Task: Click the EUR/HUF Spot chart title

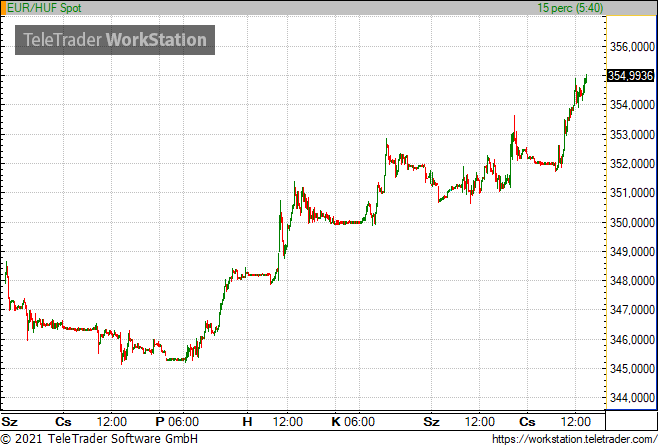Action: point(44,8)
